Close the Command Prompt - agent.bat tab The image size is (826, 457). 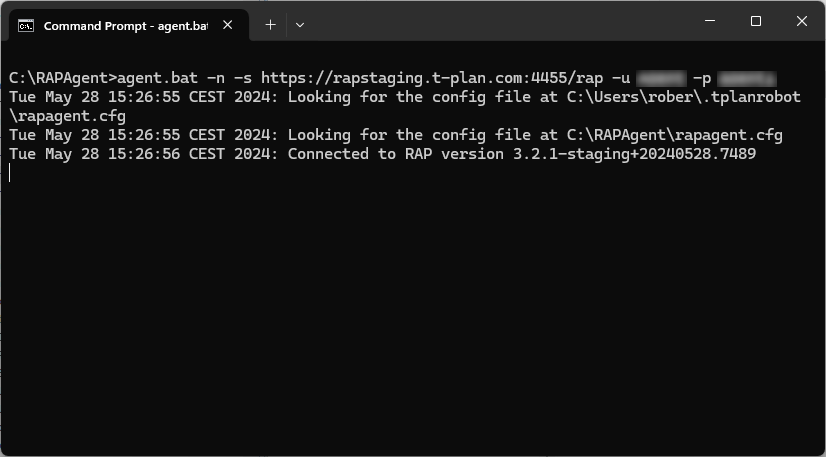pyautogui.click(x=228, y=26)
